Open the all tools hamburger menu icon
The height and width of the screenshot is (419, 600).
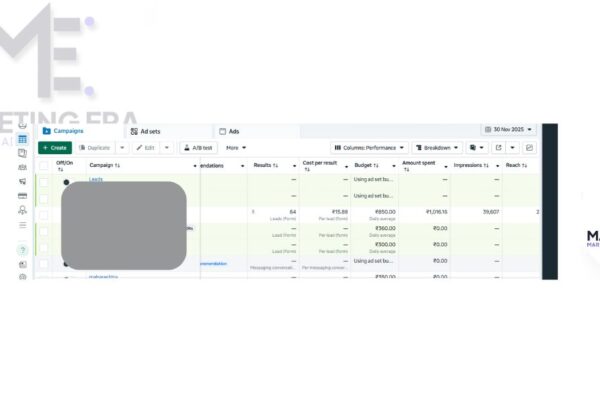coord(23,225)
